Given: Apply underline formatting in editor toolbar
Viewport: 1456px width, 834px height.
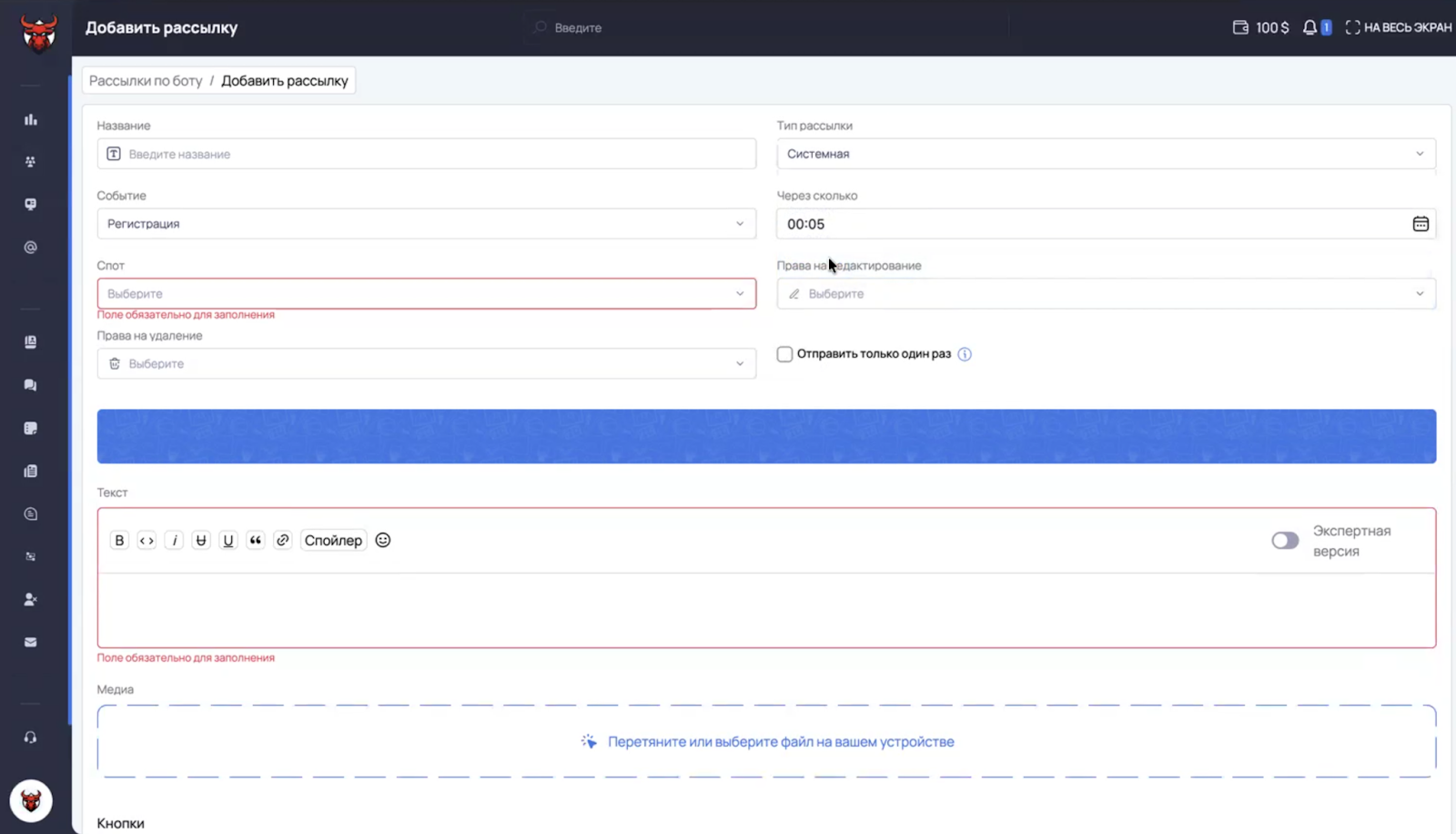Looking at the screenshot, I should 228,540.
